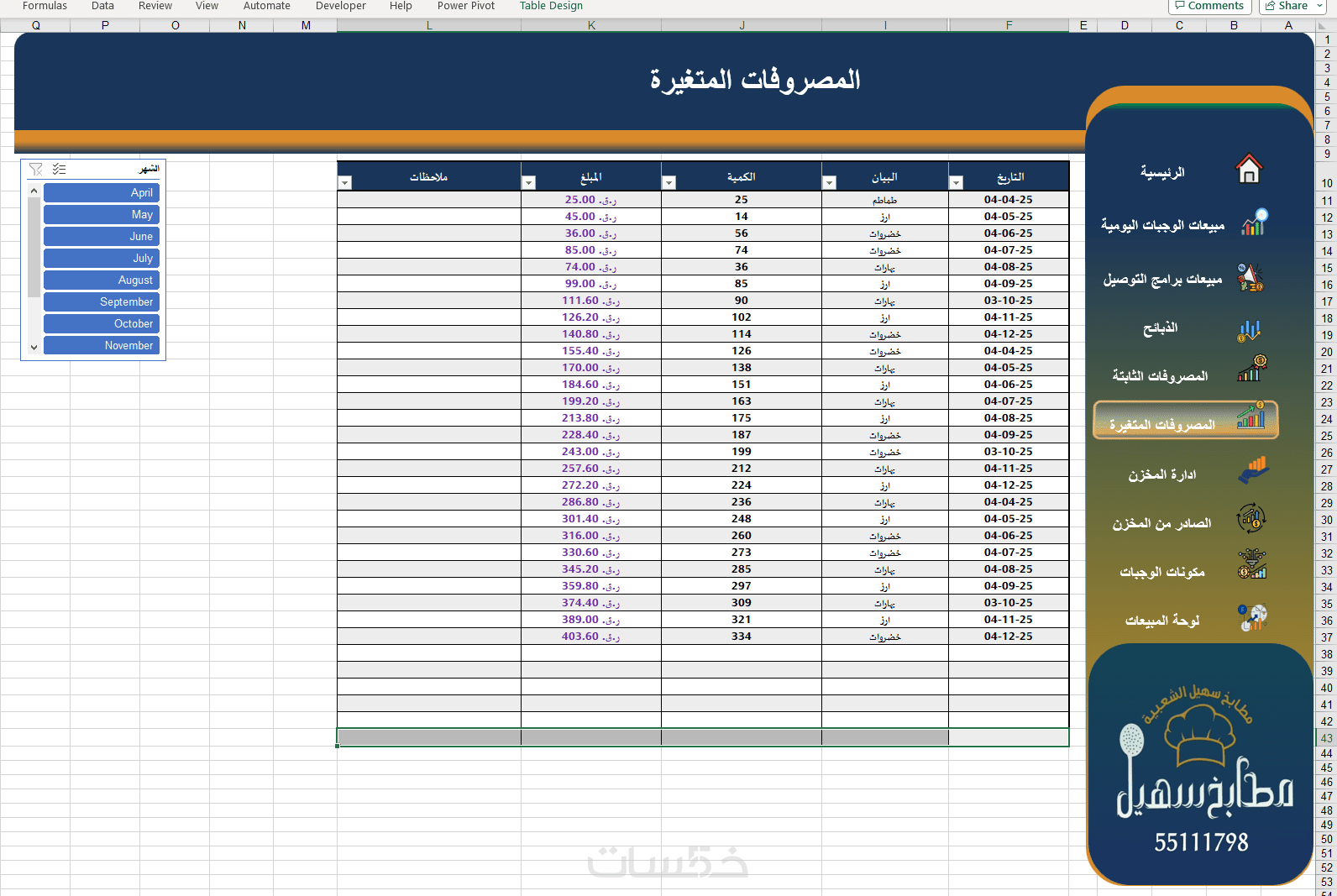Open the البيان column filter dropdown
The width and height of the screenshot is (1337, 896).
point(829,182)
